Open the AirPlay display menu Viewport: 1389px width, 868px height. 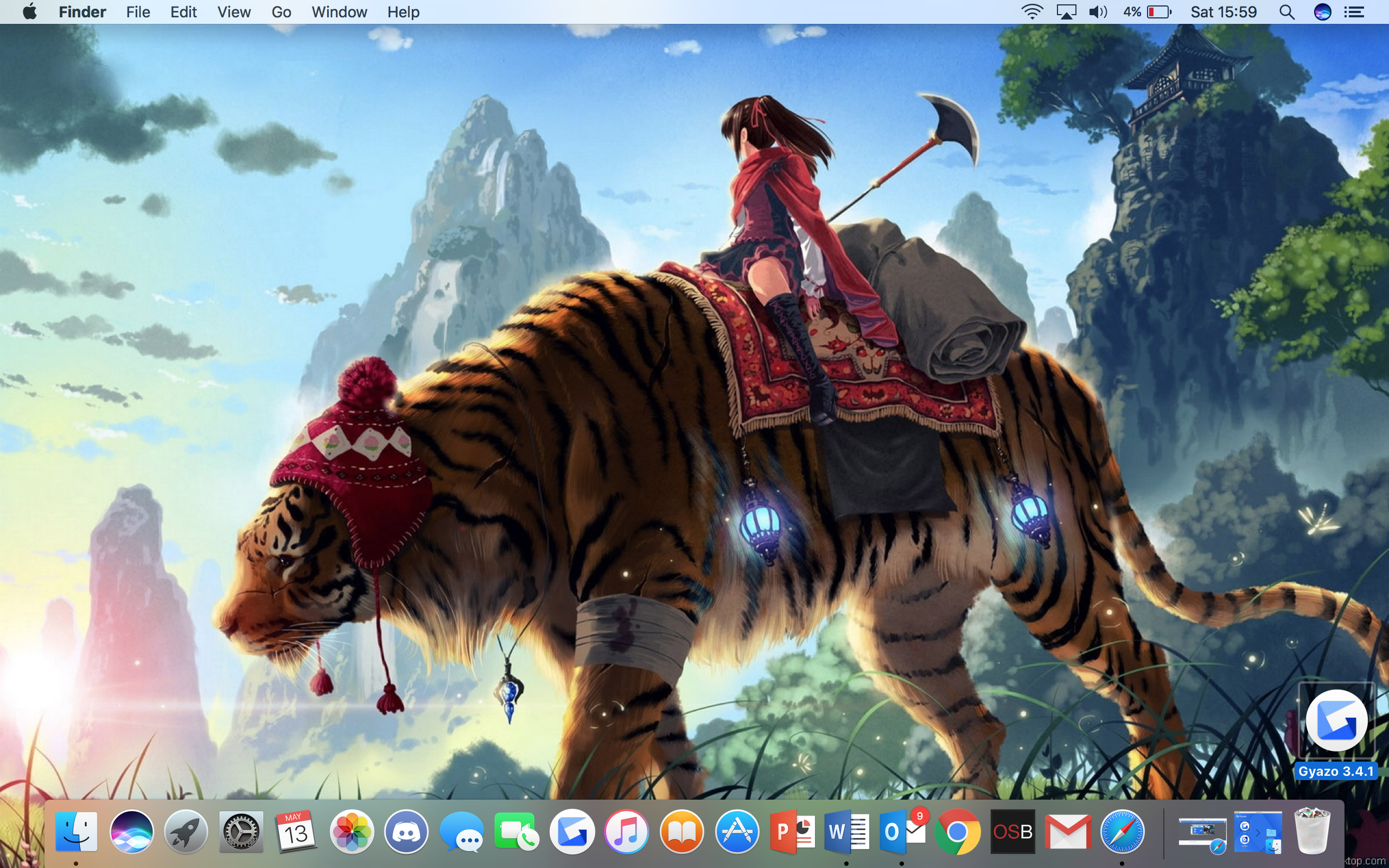[x=1066, y=12]
